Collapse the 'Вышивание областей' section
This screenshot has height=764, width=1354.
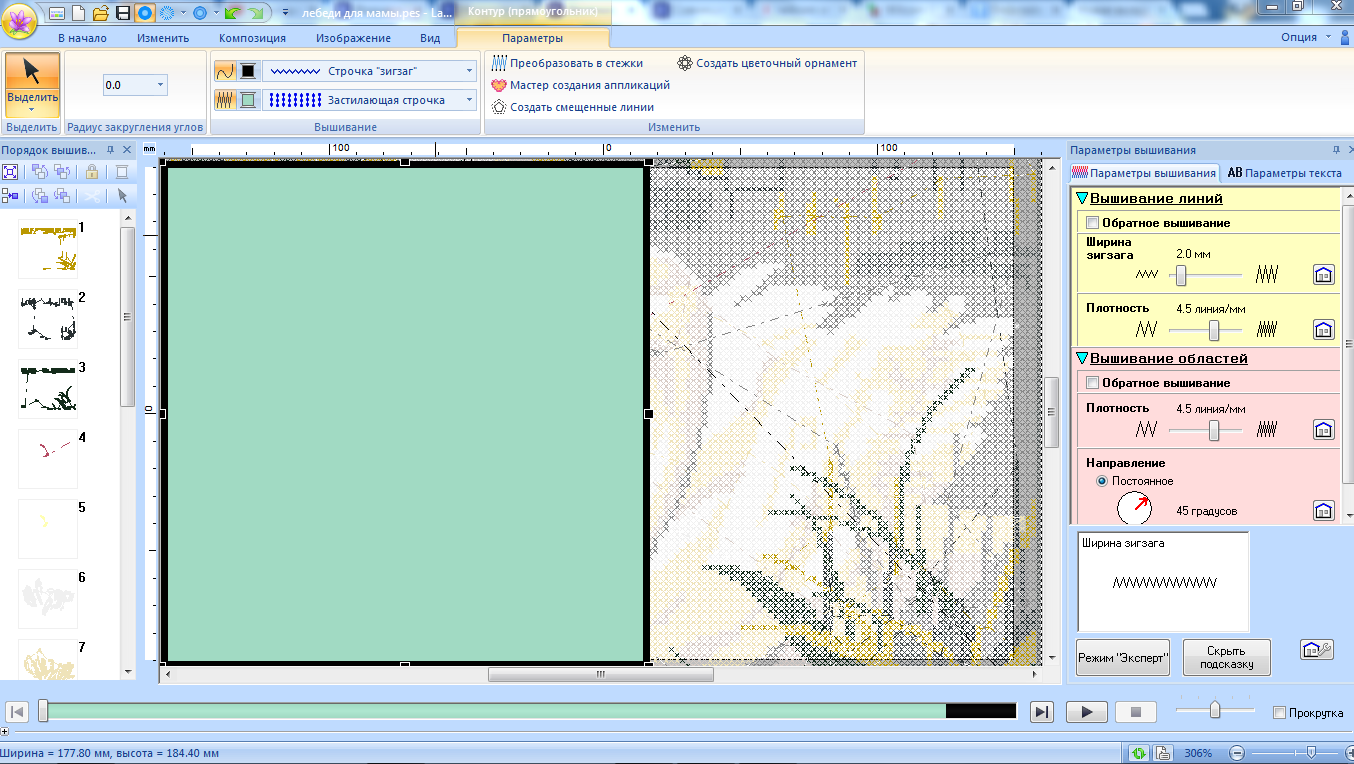[1081, 358]
